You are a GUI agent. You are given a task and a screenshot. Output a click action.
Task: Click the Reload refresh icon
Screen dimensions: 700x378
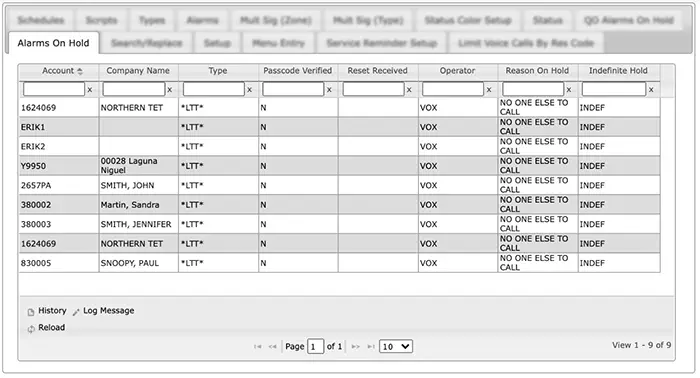click(x=31, y=329)
